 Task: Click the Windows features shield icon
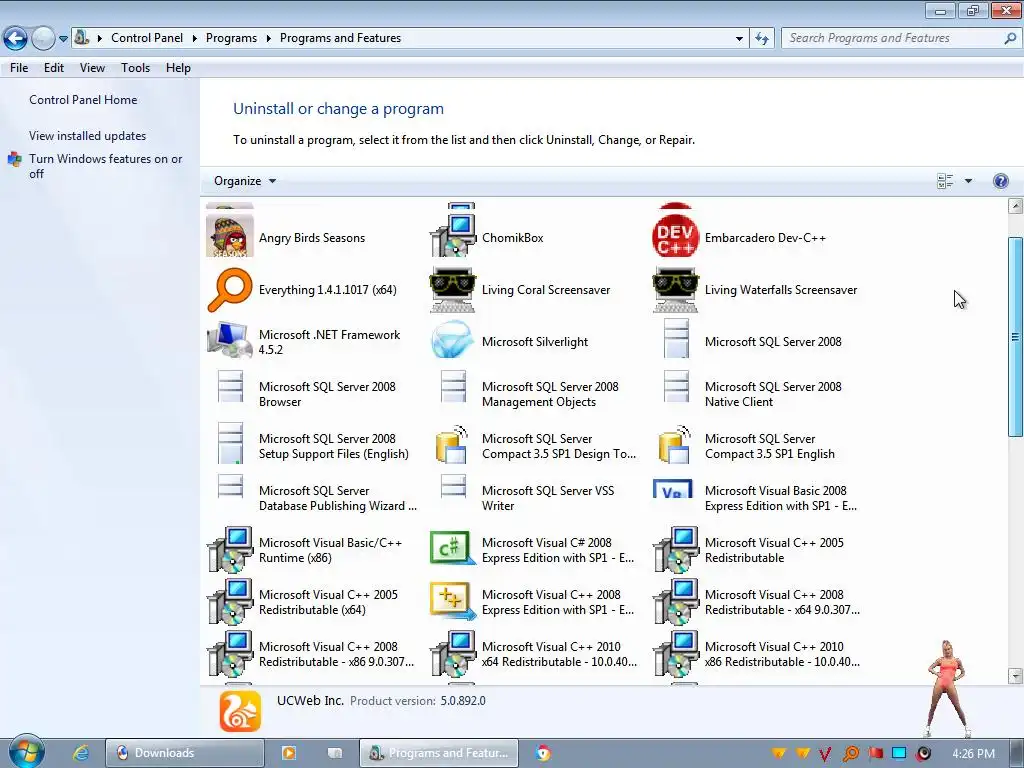click(x=14, y=159)
